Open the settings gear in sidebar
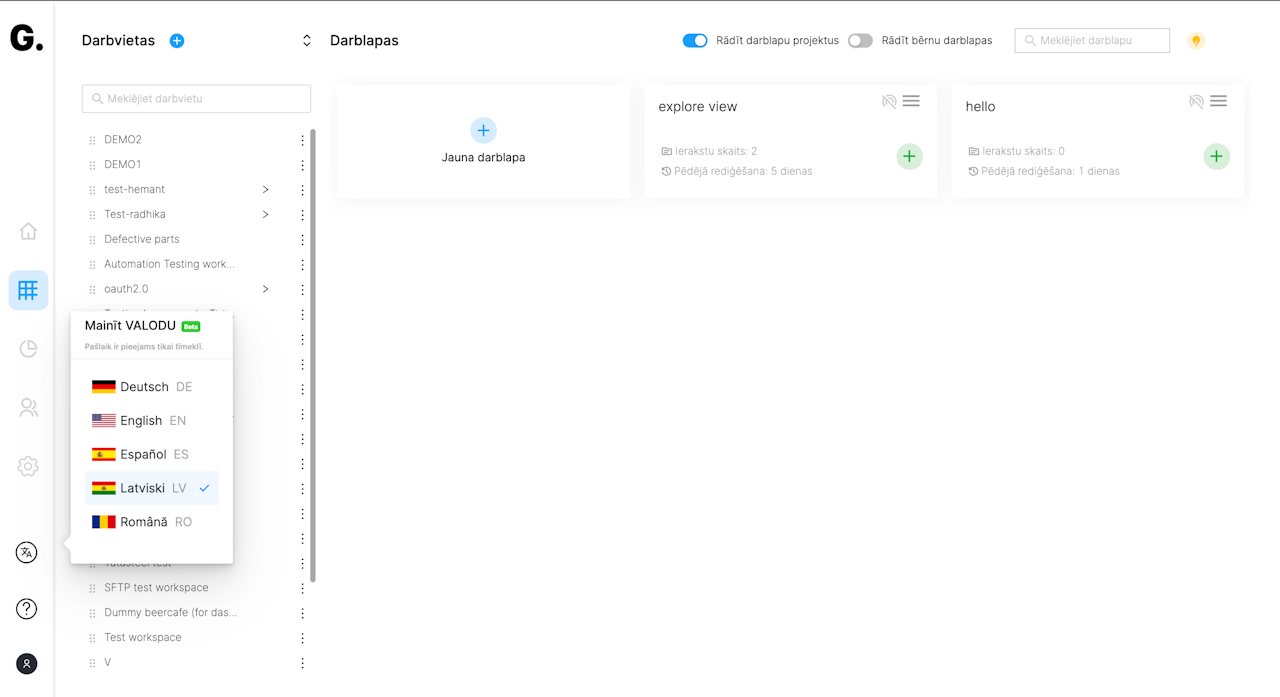This screenshot has width=1280, height=697. pyautogui.click(x=28, y=466)
